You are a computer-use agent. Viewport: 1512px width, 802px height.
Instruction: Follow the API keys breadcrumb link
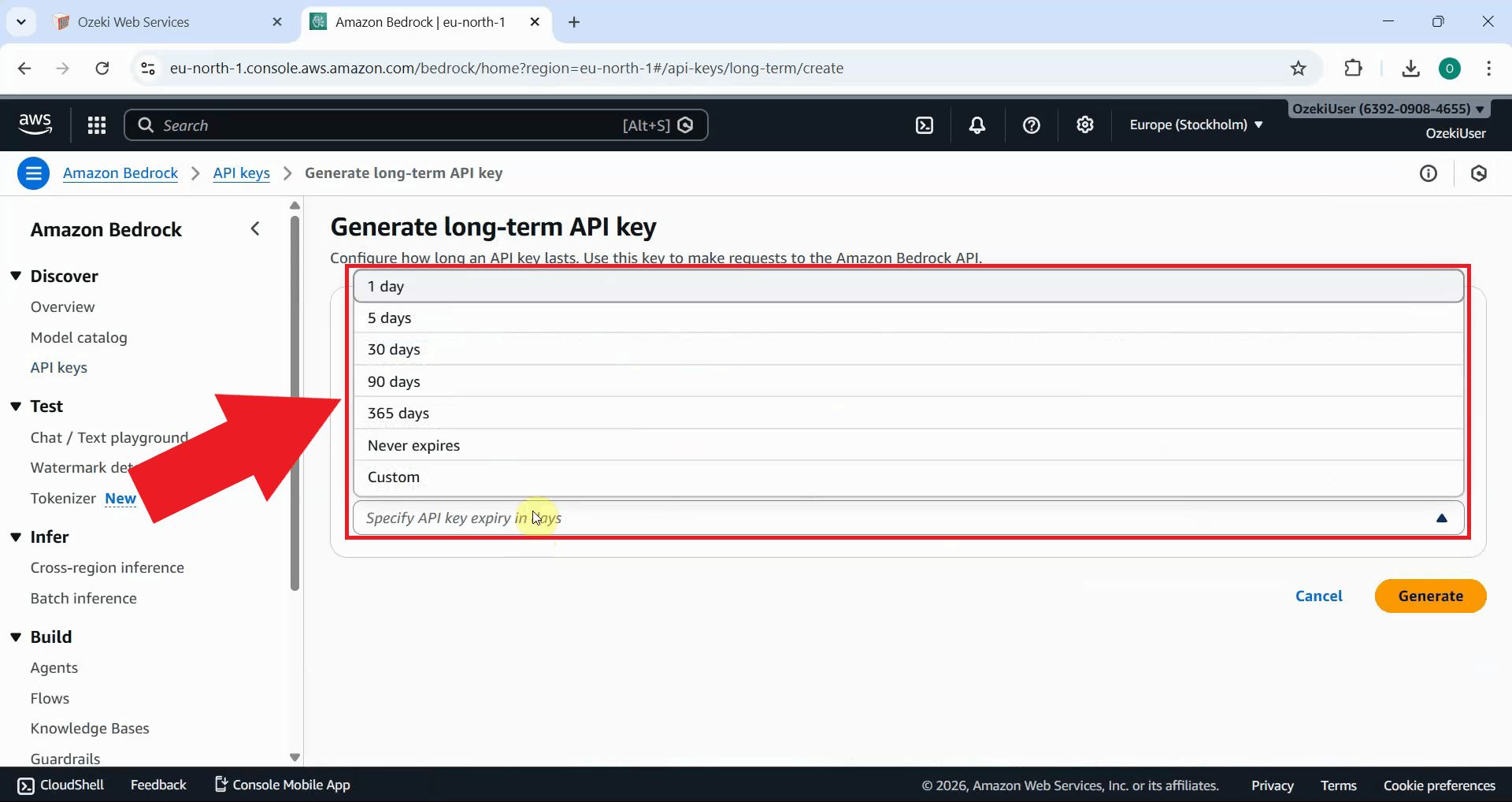[241, 173]
